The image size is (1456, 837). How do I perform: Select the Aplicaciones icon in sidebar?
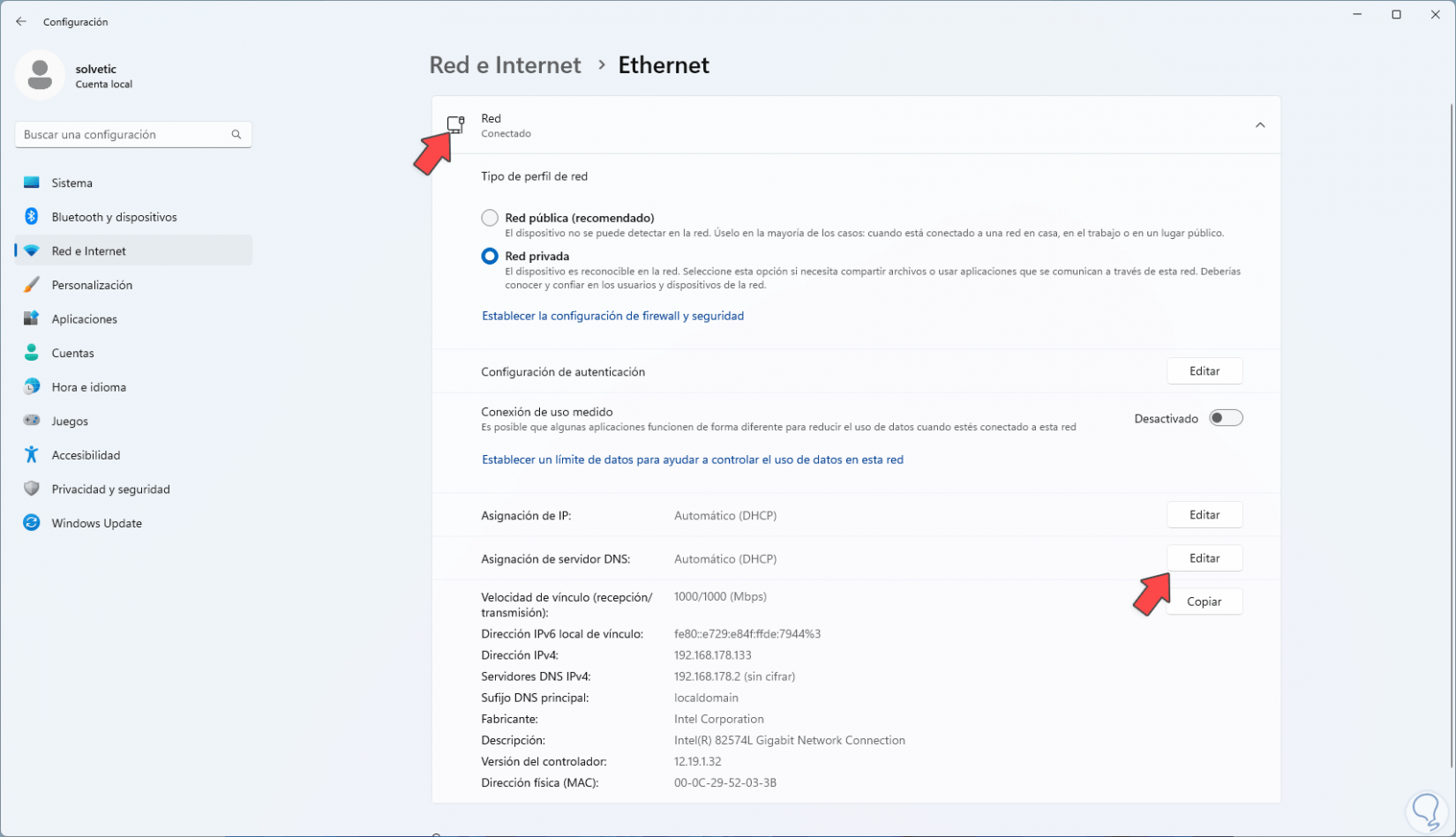point(31,318)
